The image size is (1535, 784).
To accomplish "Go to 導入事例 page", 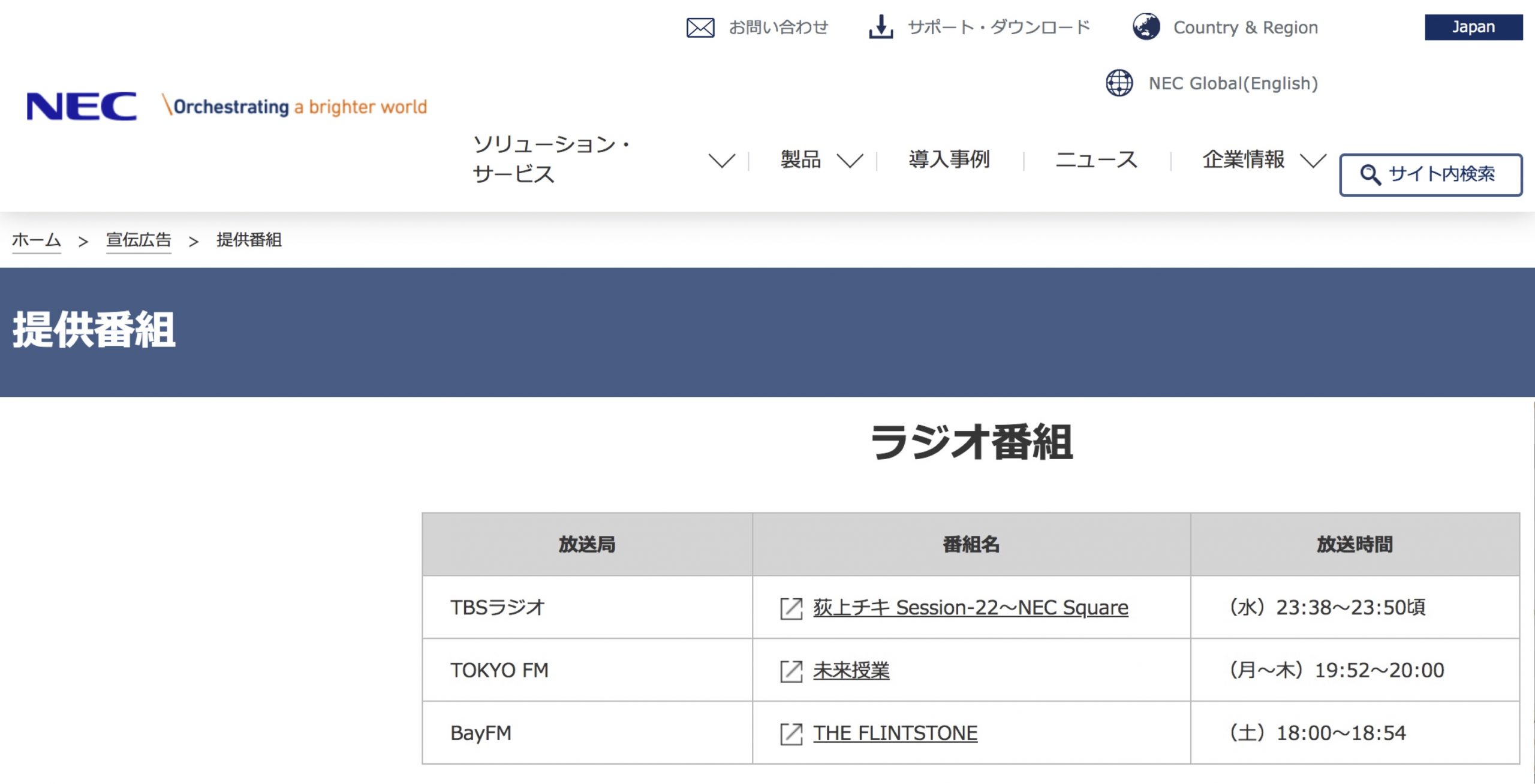I will (x=949, y=159).
